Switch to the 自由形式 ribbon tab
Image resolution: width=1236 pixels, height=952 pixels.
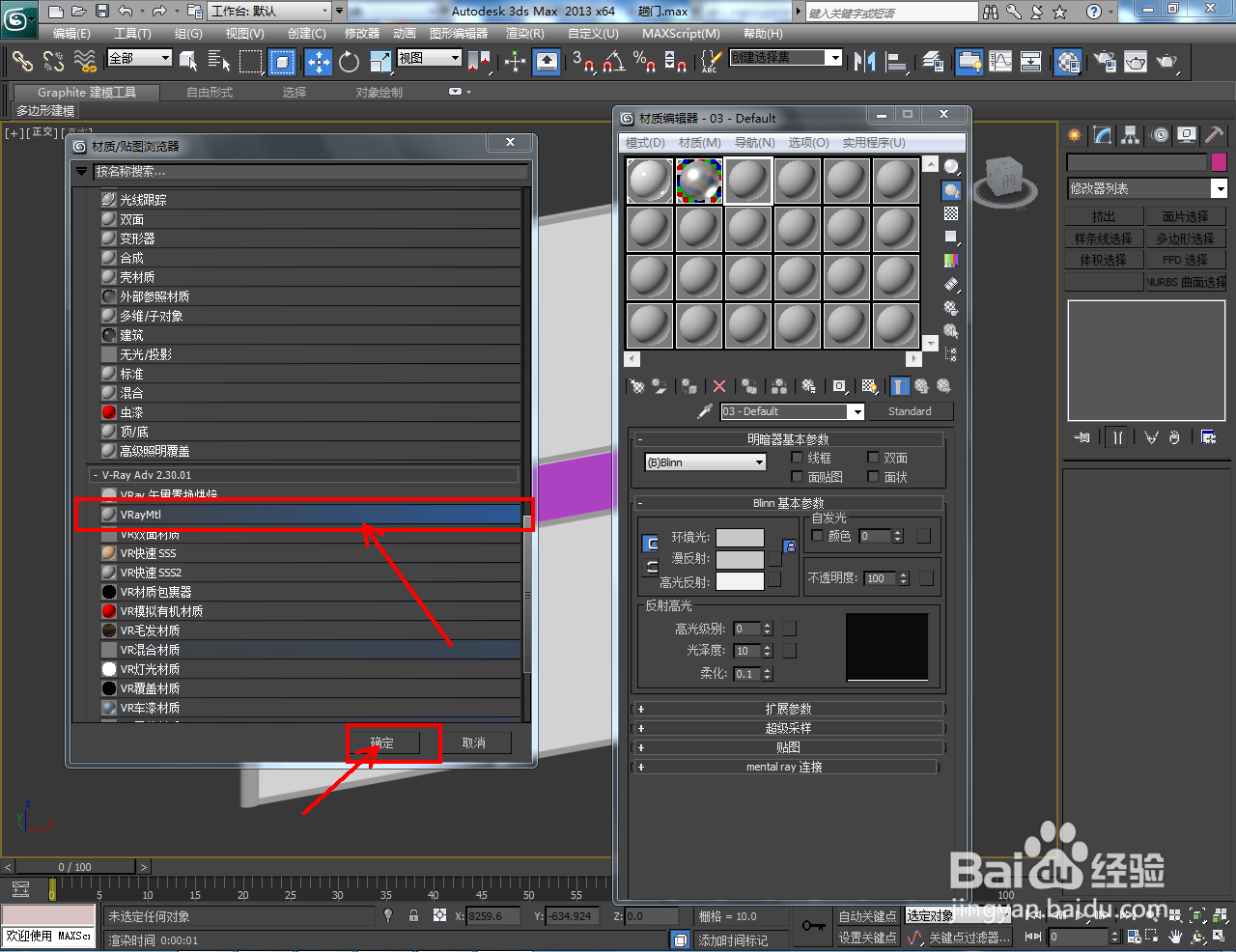210,93
